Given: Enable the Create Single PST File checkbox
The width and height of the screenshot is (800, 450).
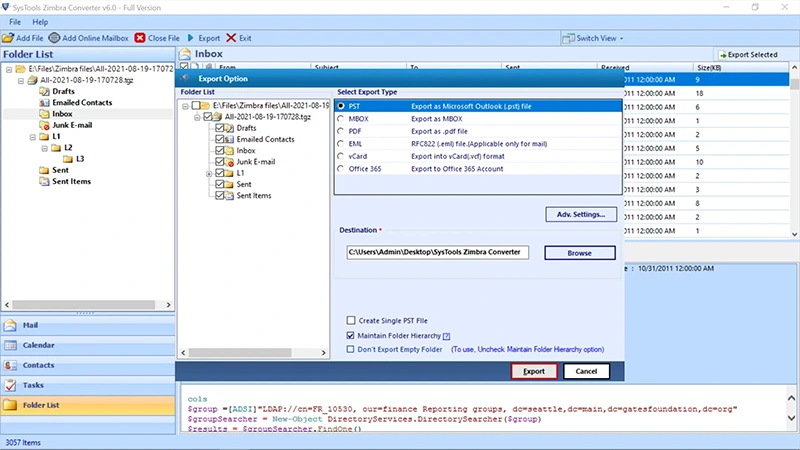Looking at the screenshot, I should click(x=350, y=320).
